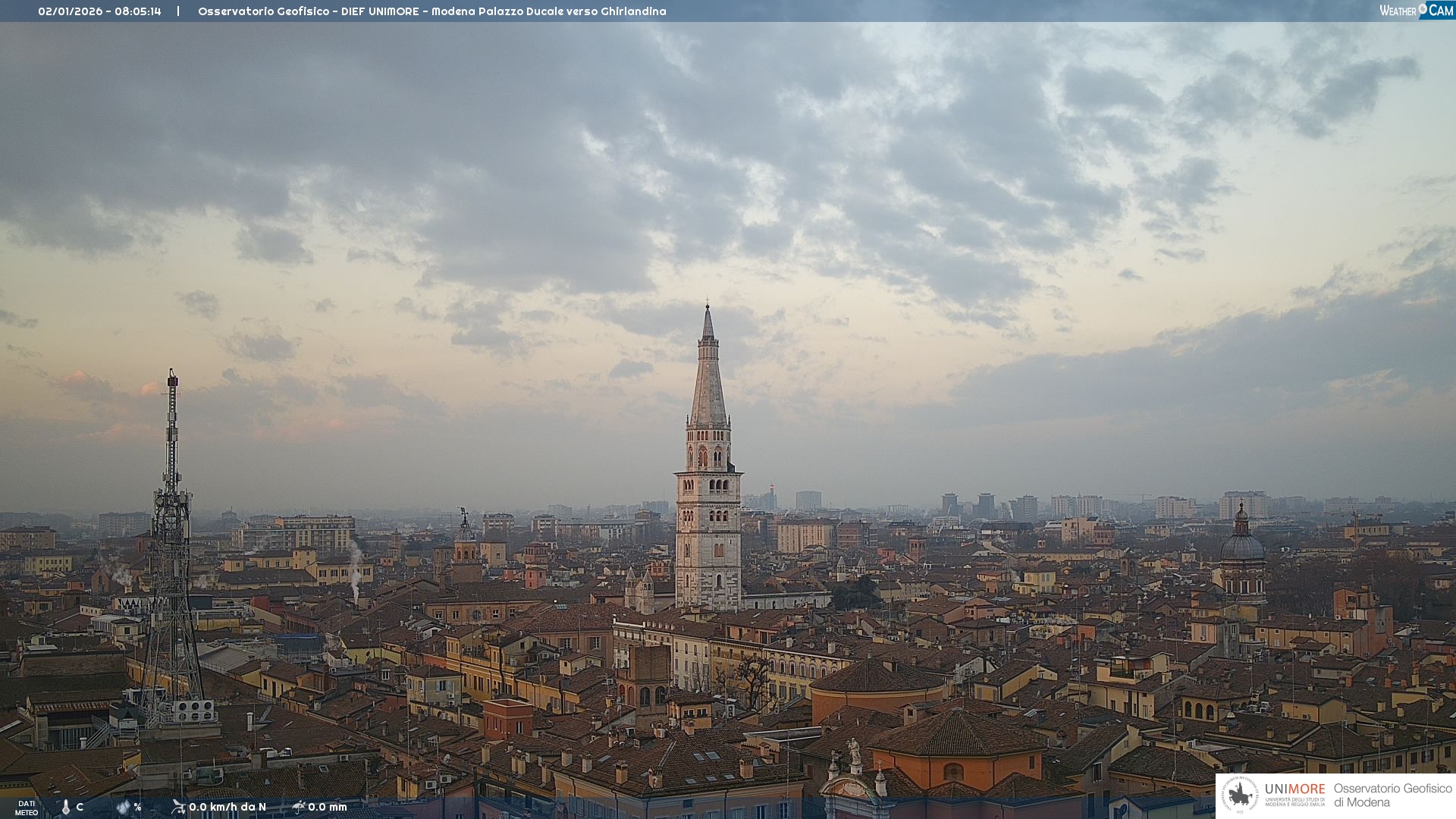Click the UNIMORE wordmark text
This screenshot has width=1456, height=819.
1294,789
